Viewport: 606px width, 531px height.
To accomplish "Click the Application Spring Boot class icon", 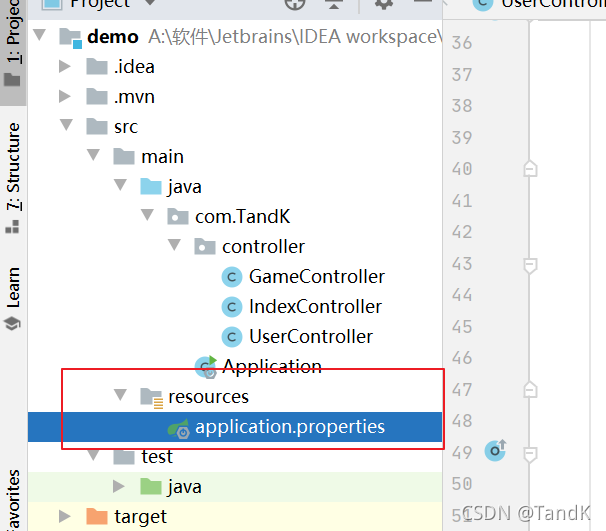I will coord(206,367).
